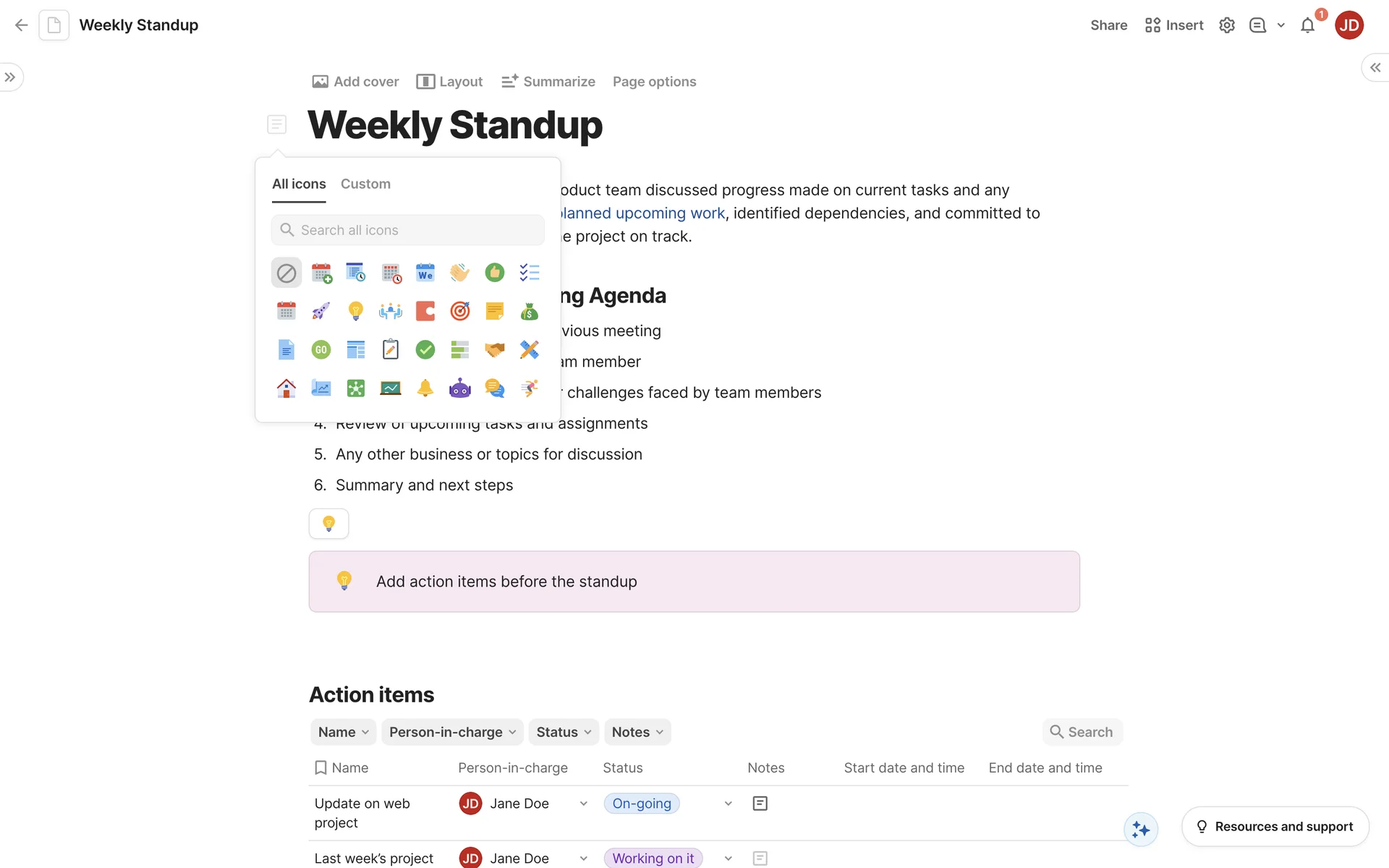This screenshot has height=868, width=1389.
Task: Choose the target bullseye icon
Action: pos(460,311)
